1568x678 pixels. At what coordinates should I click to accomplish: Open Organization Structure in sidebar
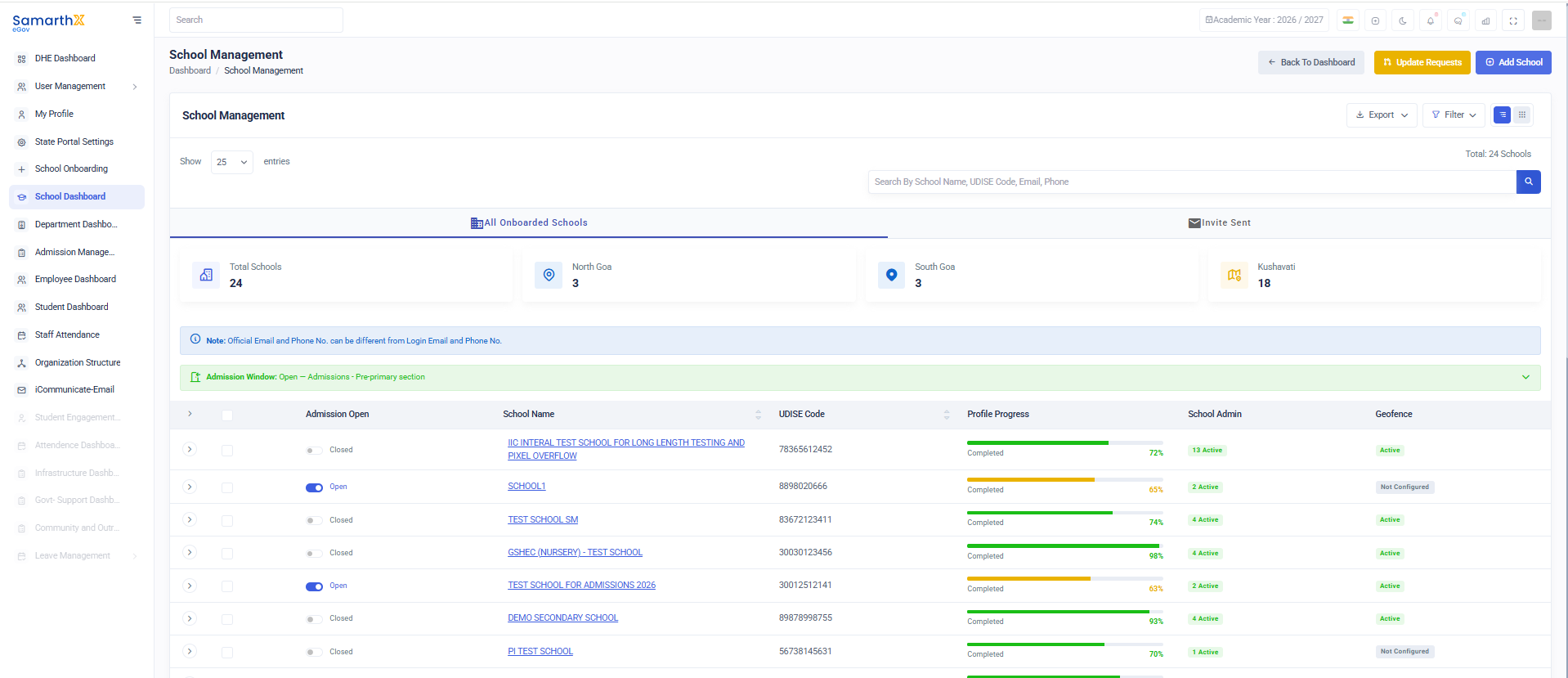pos(78,363)
